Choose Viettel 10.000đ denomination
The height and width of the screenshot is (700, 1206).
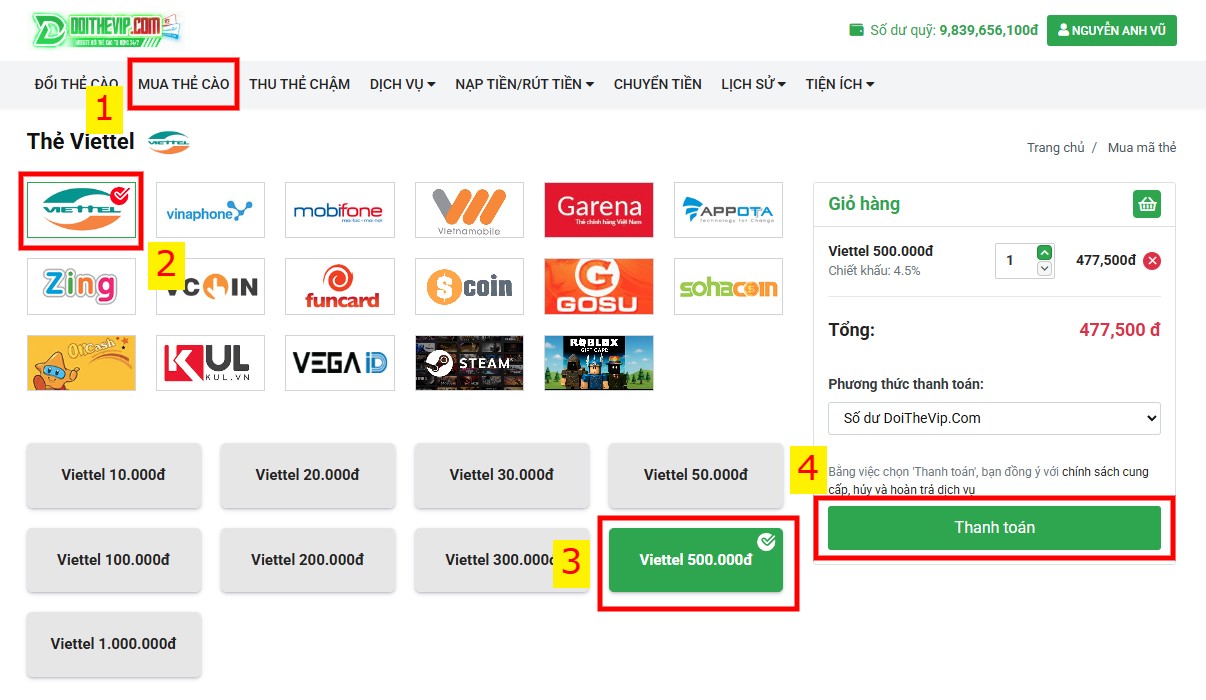[113, 475]
